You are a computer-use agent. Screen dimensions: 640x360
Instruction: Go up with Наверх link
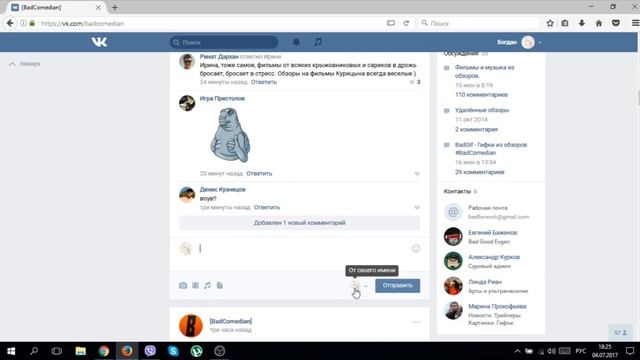click(x=25, y=64)
